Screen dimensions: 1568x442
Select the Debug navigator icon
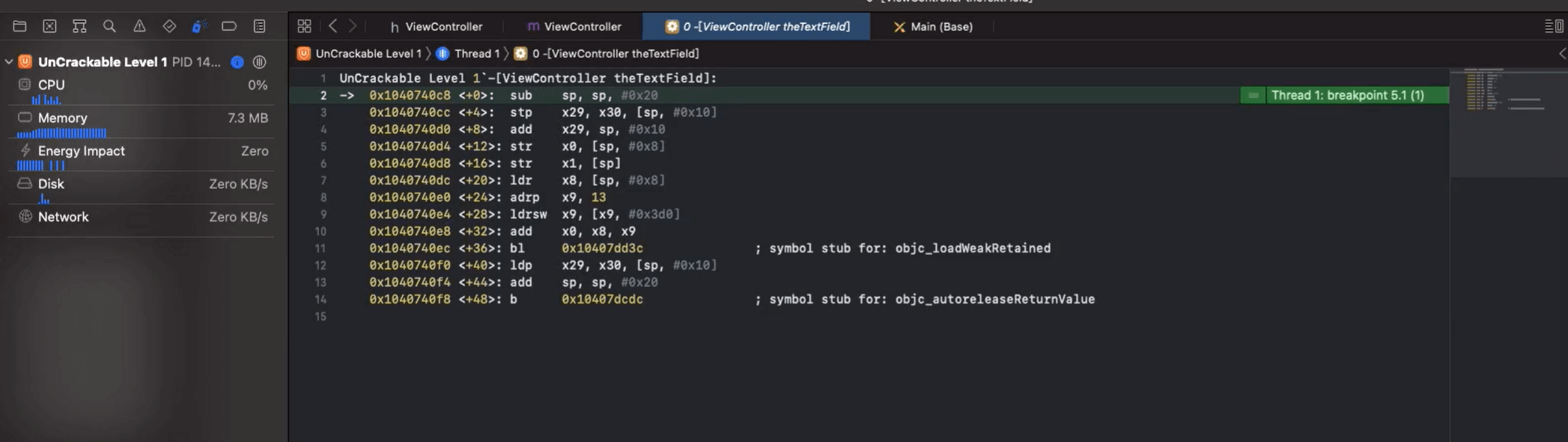coord(198,26)
